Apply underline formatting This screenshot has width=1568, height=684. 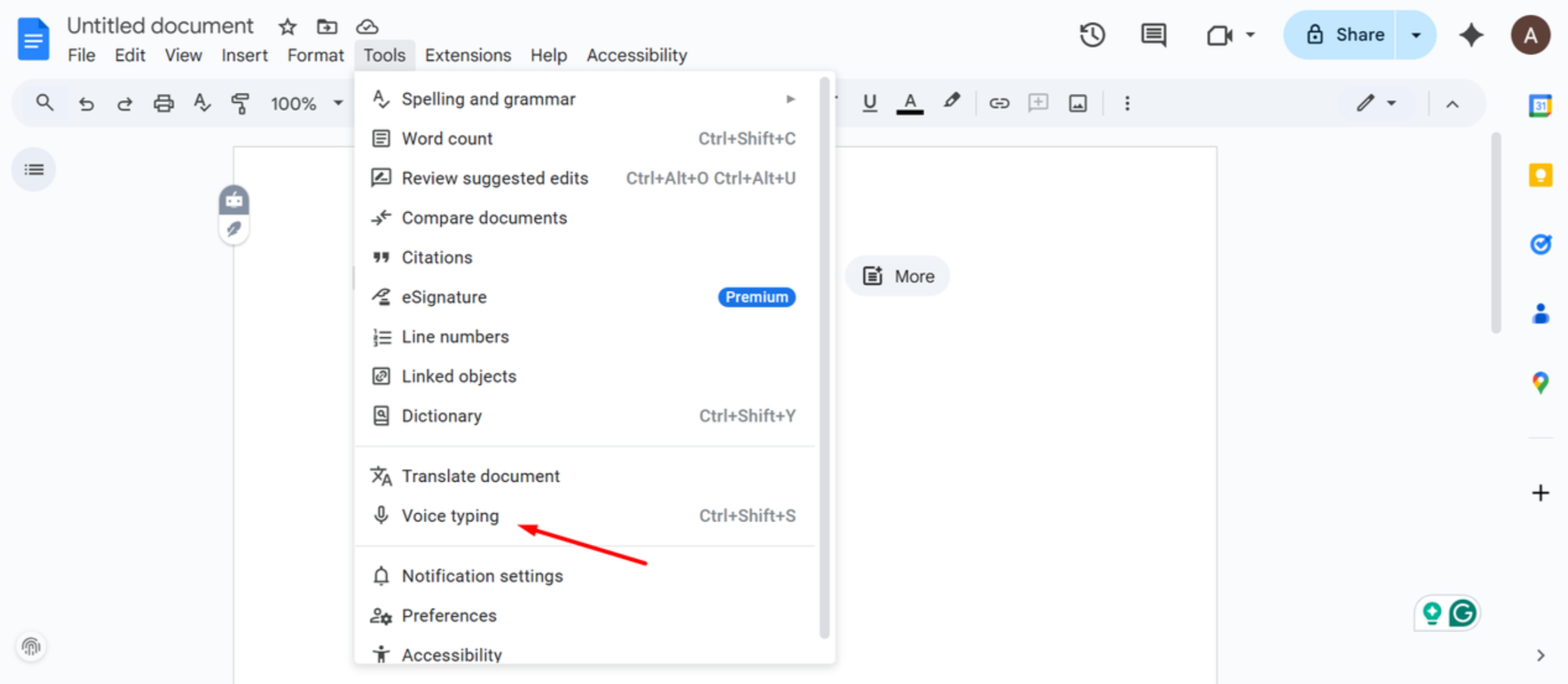[x=870, y=103]
